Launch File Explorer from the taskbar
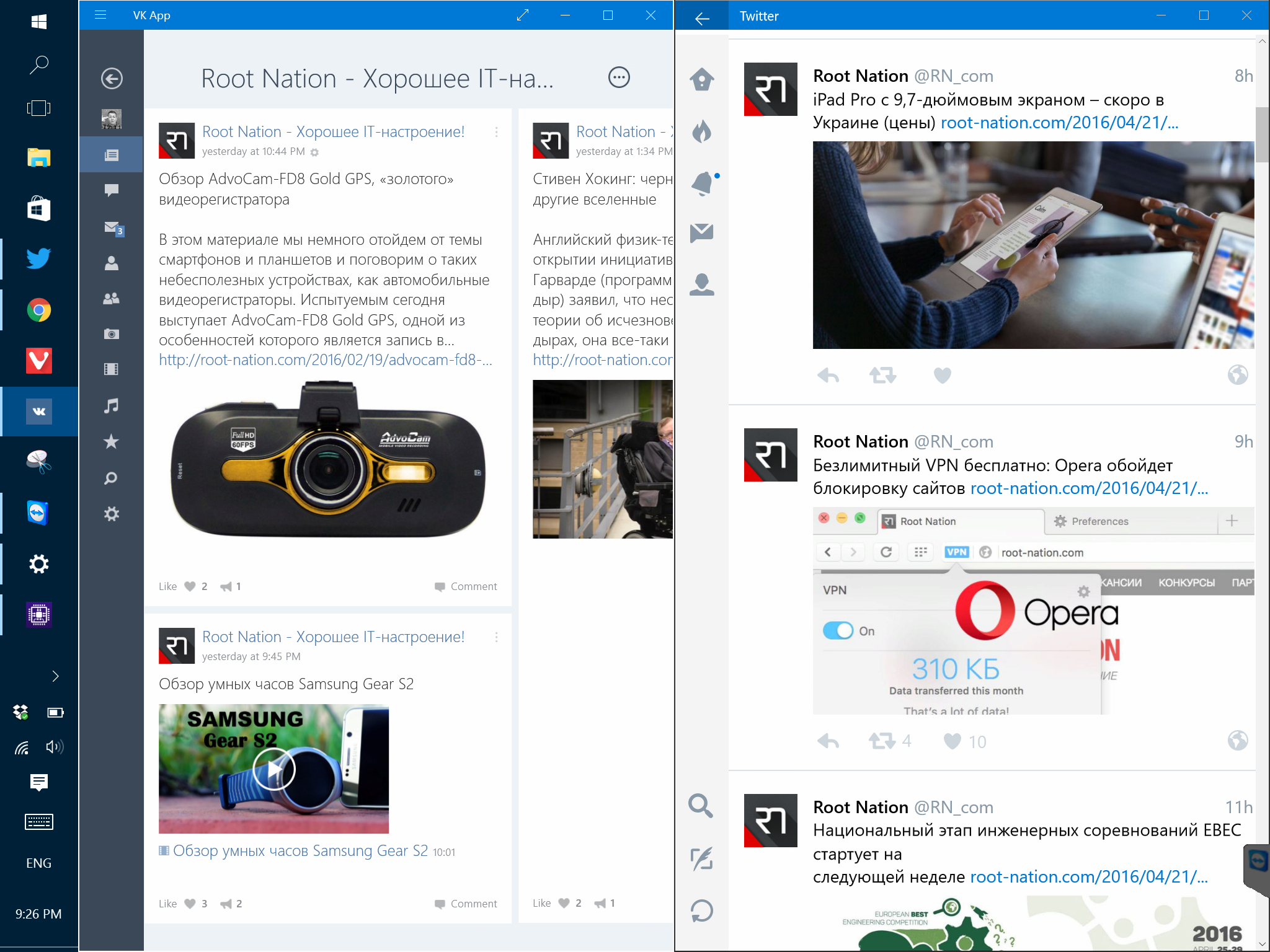The image size is (1270, 952). coord(38,158)
